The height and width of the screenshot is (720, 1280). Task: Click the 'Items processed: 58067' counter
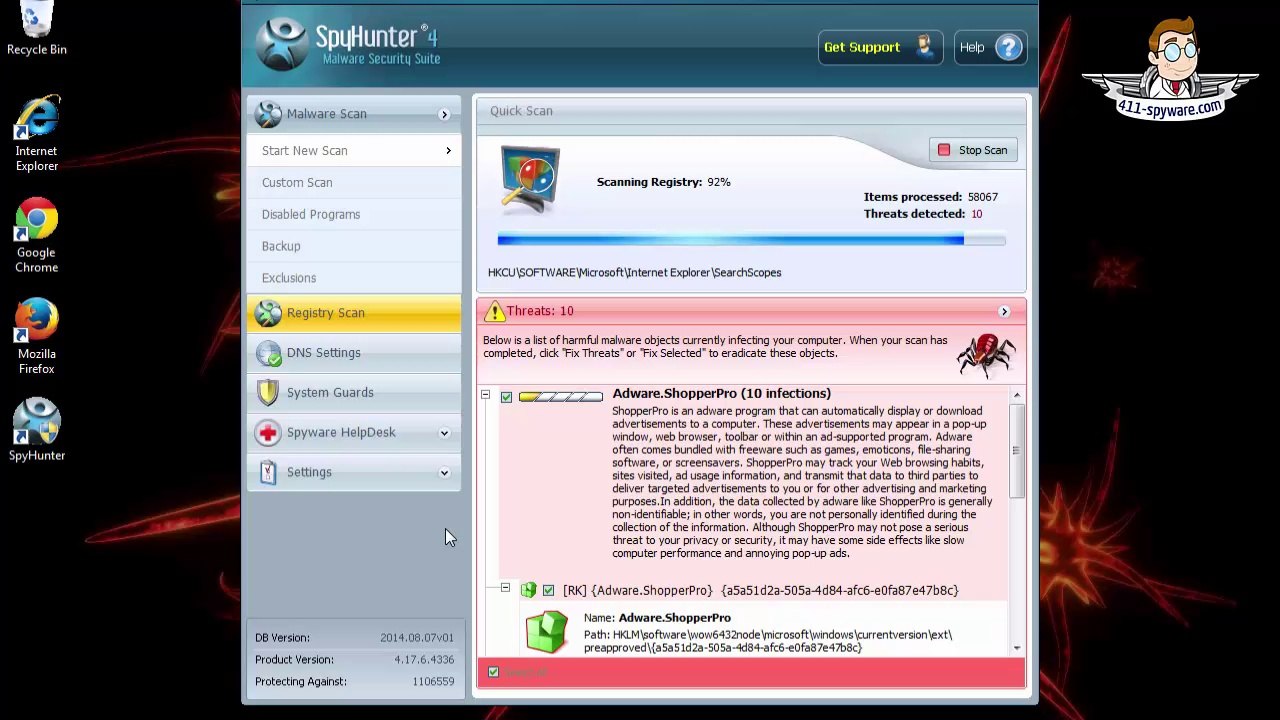(x=931, y=198)
